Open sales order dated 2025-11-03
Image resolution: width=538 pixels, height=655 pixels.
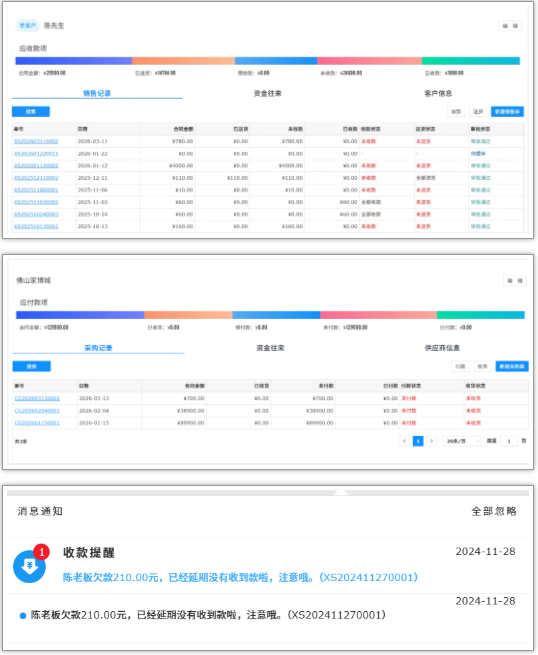[36, 202]
